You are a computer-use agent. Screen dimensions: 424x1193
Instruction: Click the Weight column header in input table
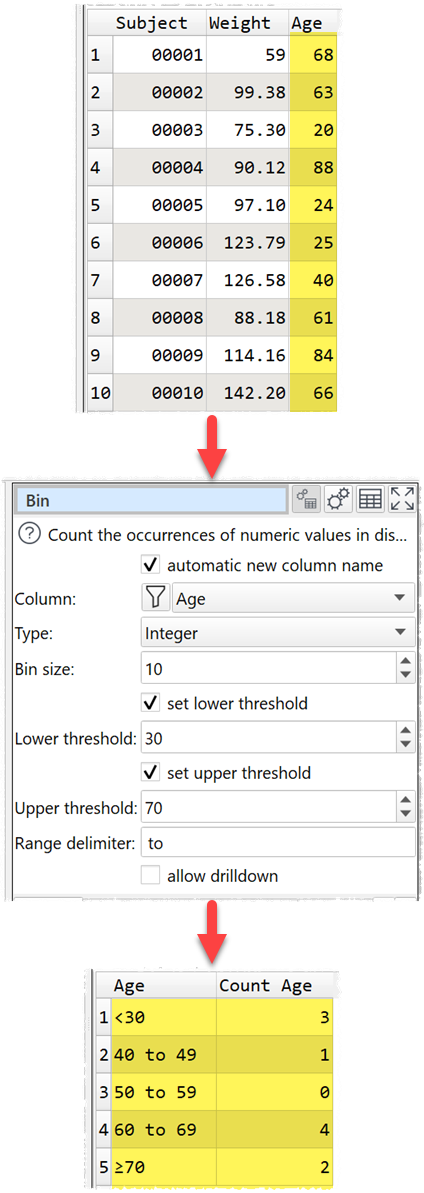tap(248, 23)
